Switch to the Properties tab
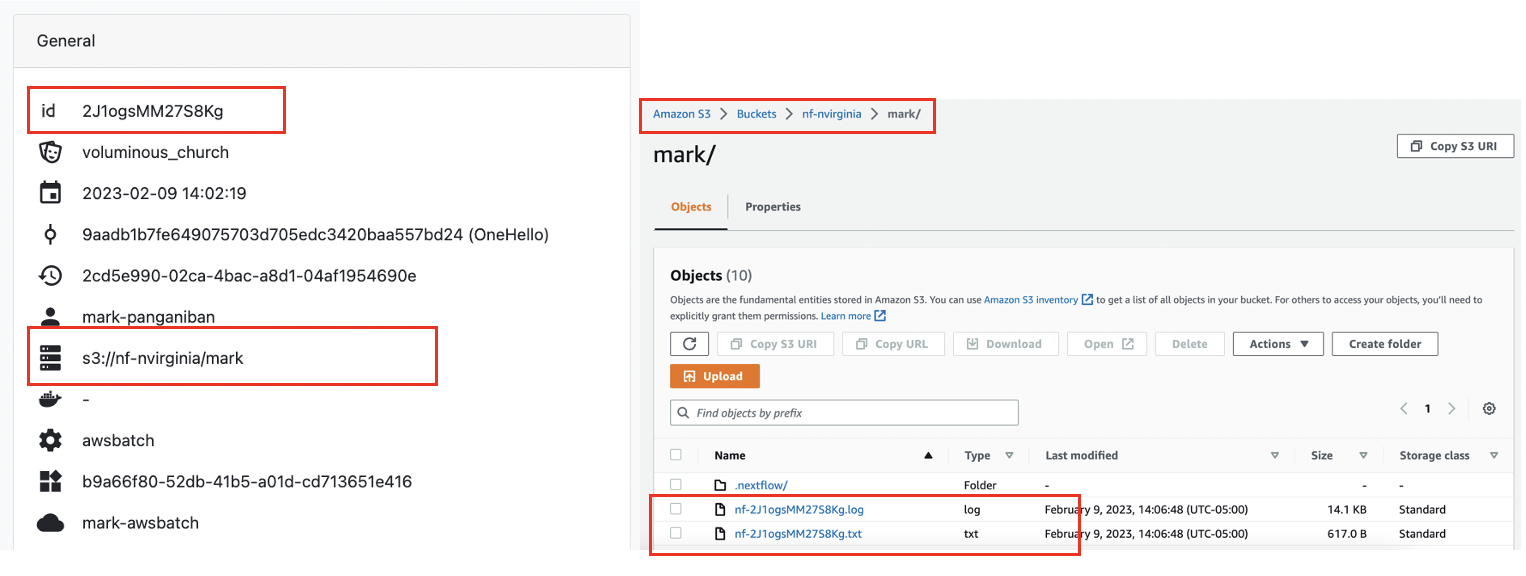 tap(773, 207)
